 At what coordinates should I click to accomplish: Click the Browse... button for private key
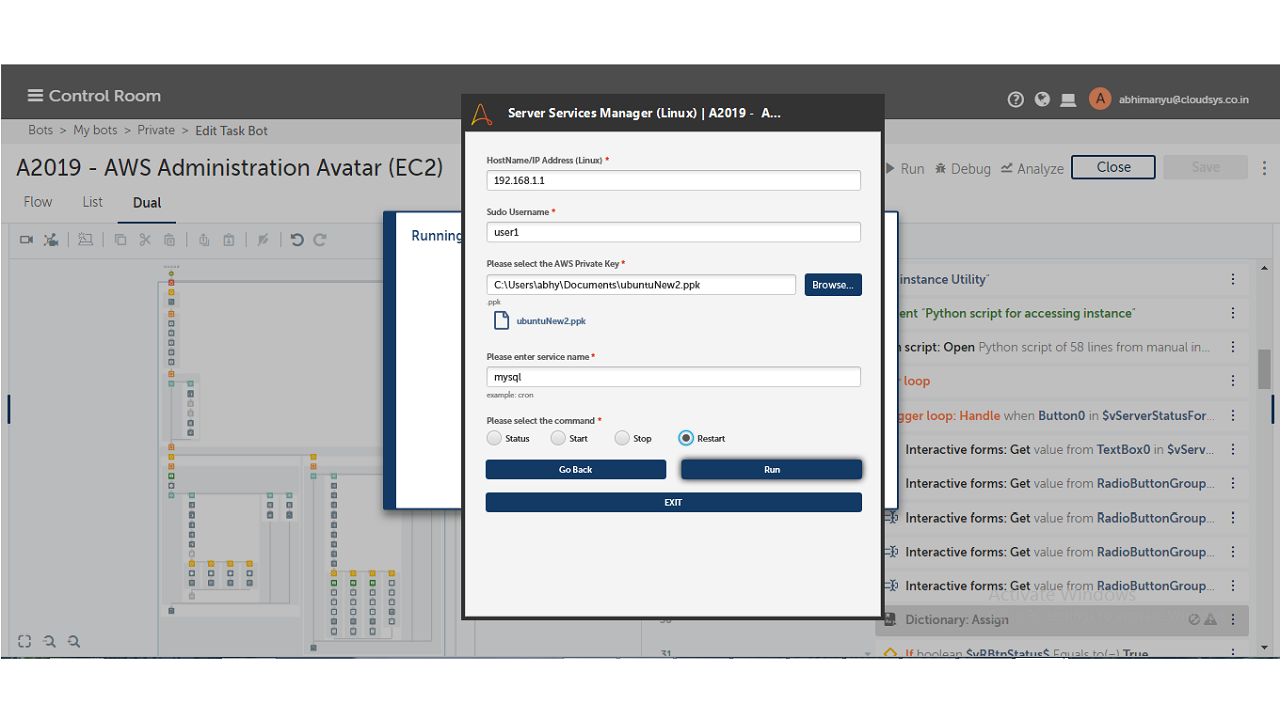click(832, 285)
